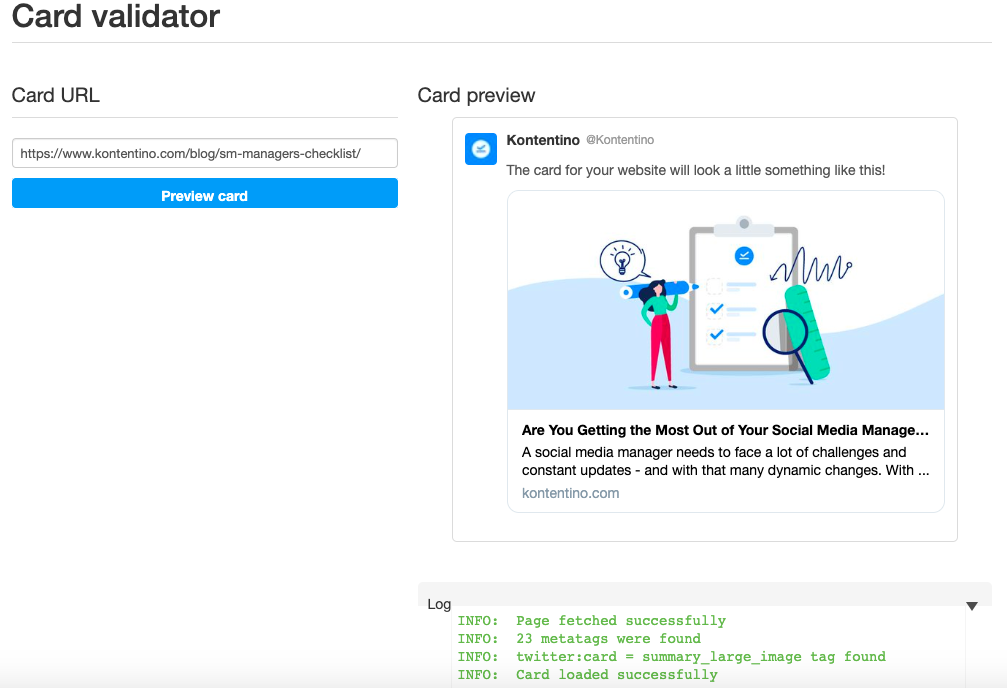
Task: Click the text 'The card for your website will look...'
Action: 696,170
